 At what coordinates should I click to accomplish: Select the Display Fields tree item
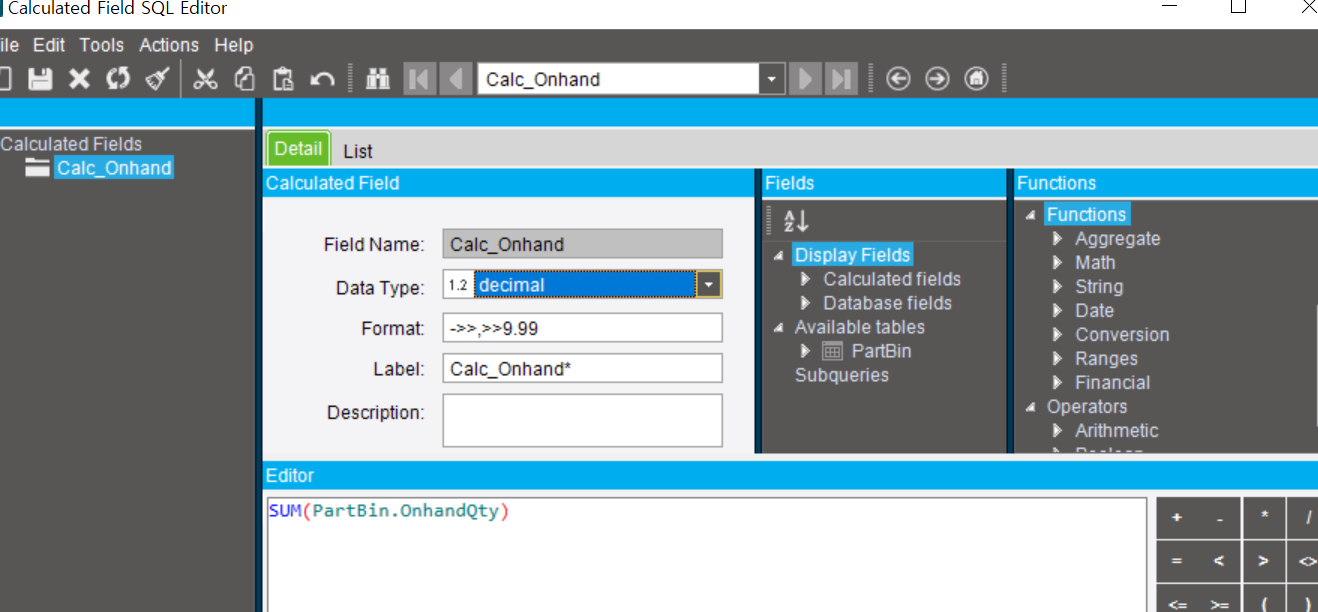853,255
